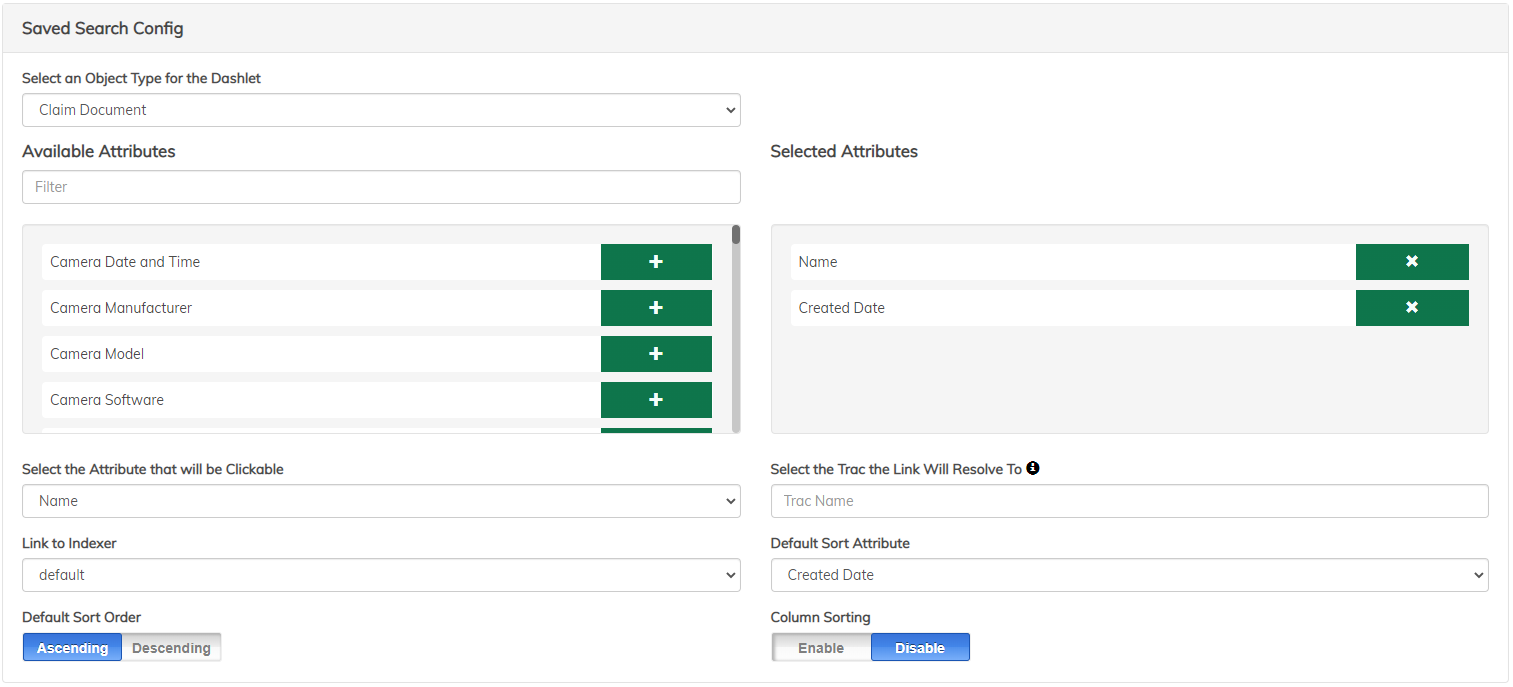The height and width of the screenshot is (687, 1513).
Task: Disable column sorting
Action: (x=919, y=648)
